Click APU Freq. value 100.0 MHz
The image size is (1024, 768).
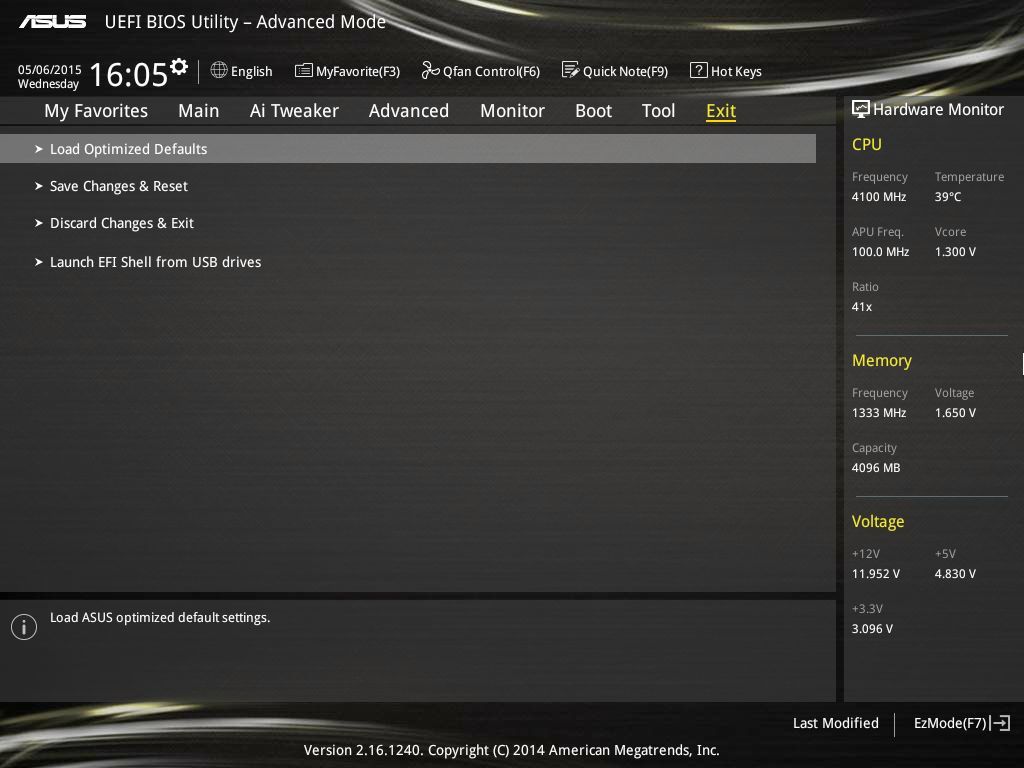coord(880,251)
